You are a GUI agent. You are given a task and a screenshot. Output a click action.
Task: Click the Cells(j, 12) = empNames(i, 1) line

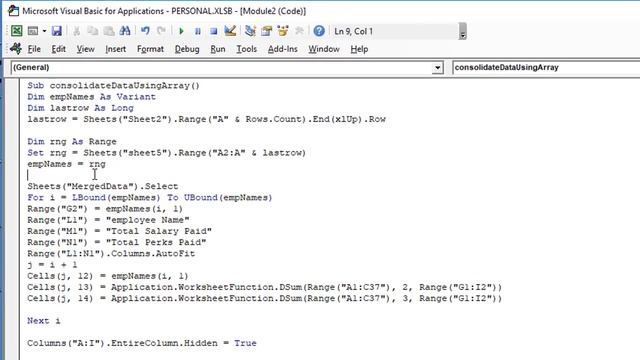click(x=108, y=276)
